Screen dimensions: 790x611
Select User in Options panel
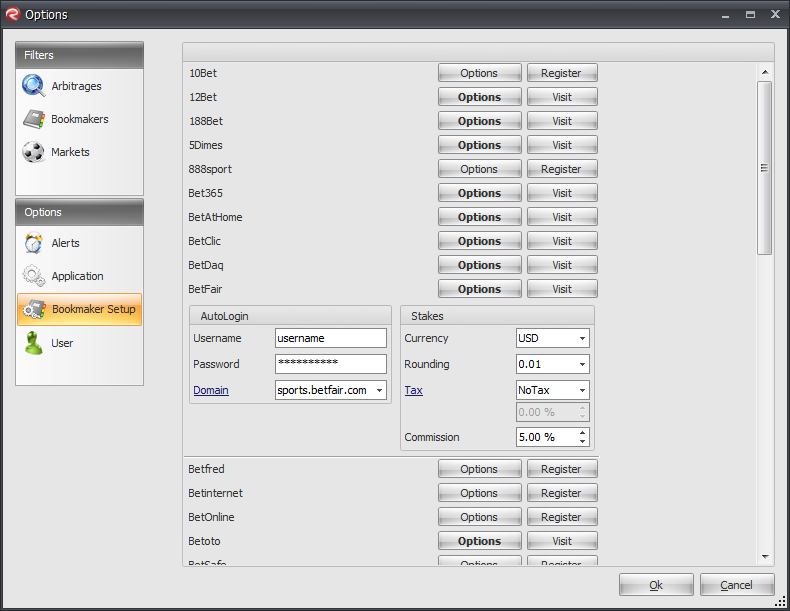click(62, 343)
